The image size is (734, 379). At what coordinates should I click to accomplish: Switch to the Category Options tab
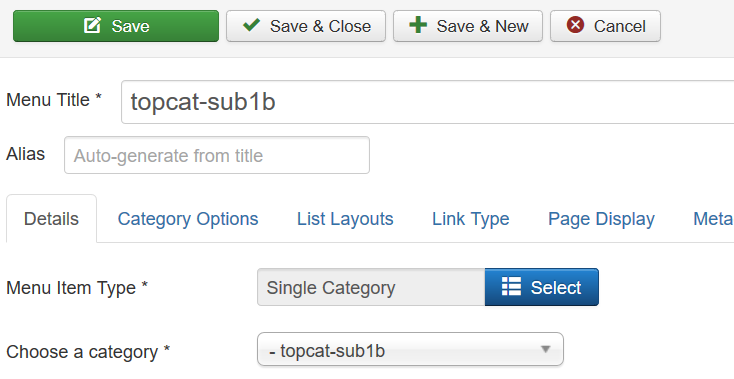(188, 219)
